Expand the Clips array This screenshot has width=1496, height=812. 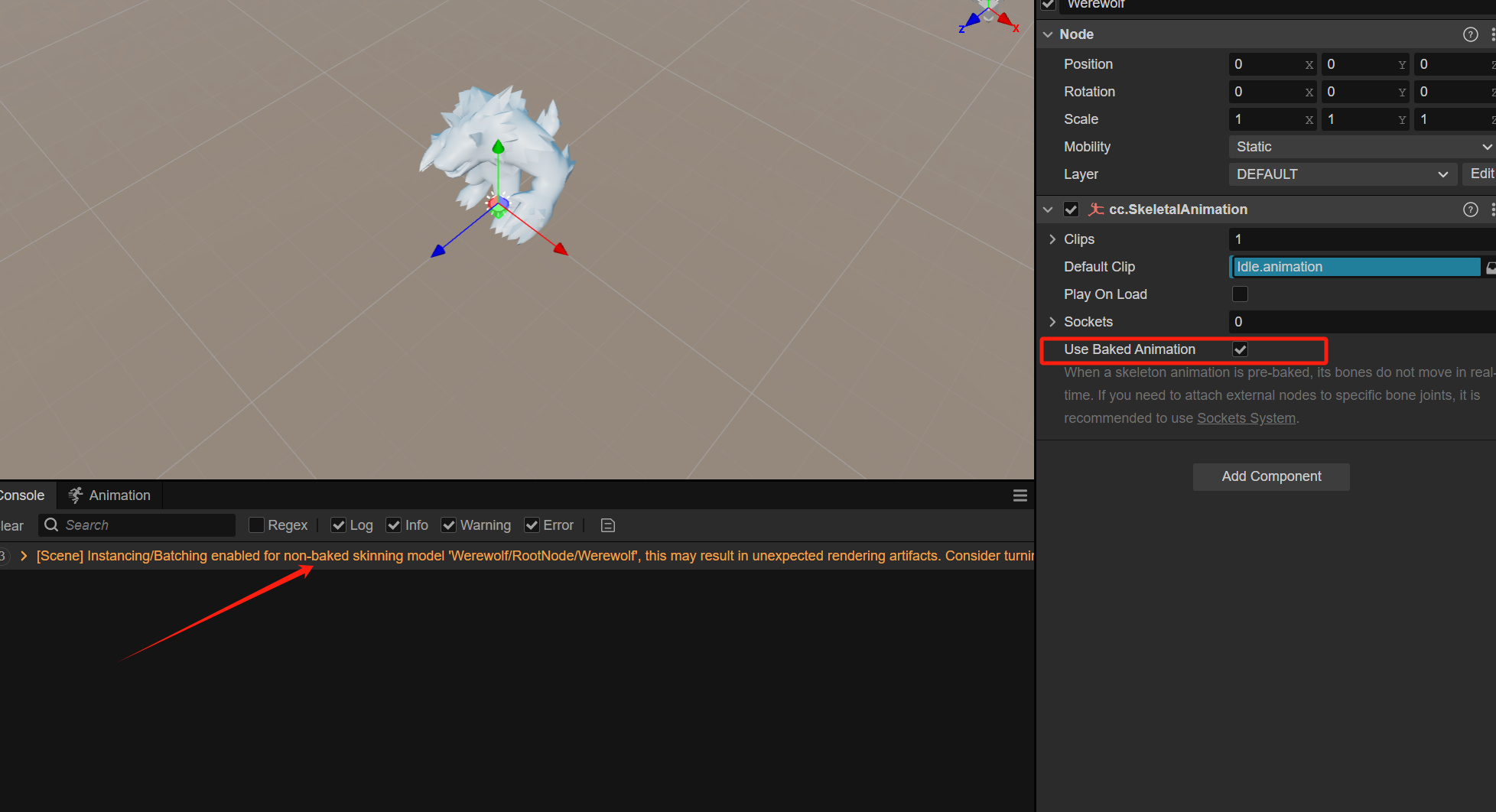[x=1052, y=239]
